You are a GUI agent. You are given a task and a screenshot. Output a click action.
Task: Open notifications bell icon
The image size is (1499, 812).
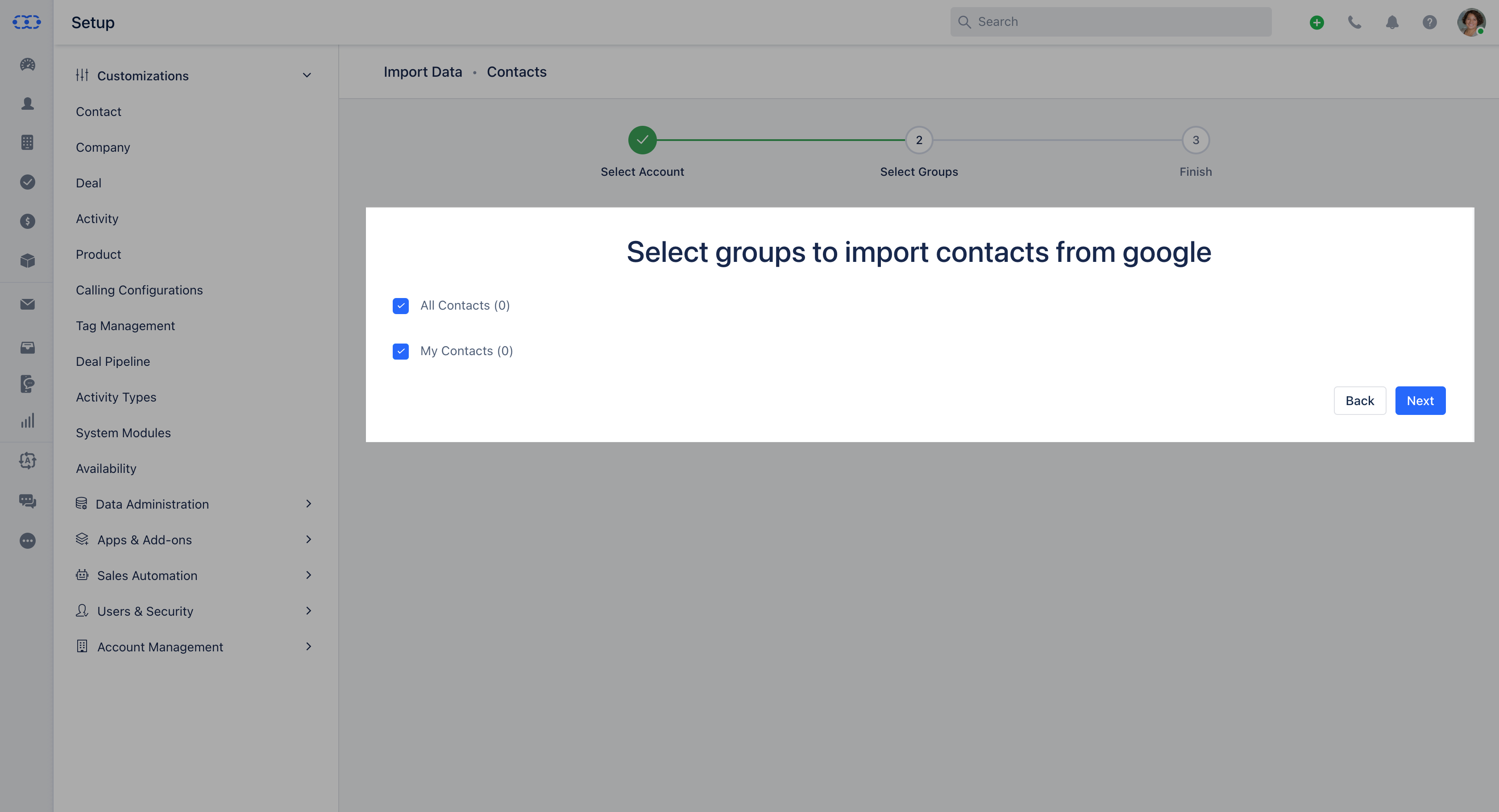[x=1392, y=22]
